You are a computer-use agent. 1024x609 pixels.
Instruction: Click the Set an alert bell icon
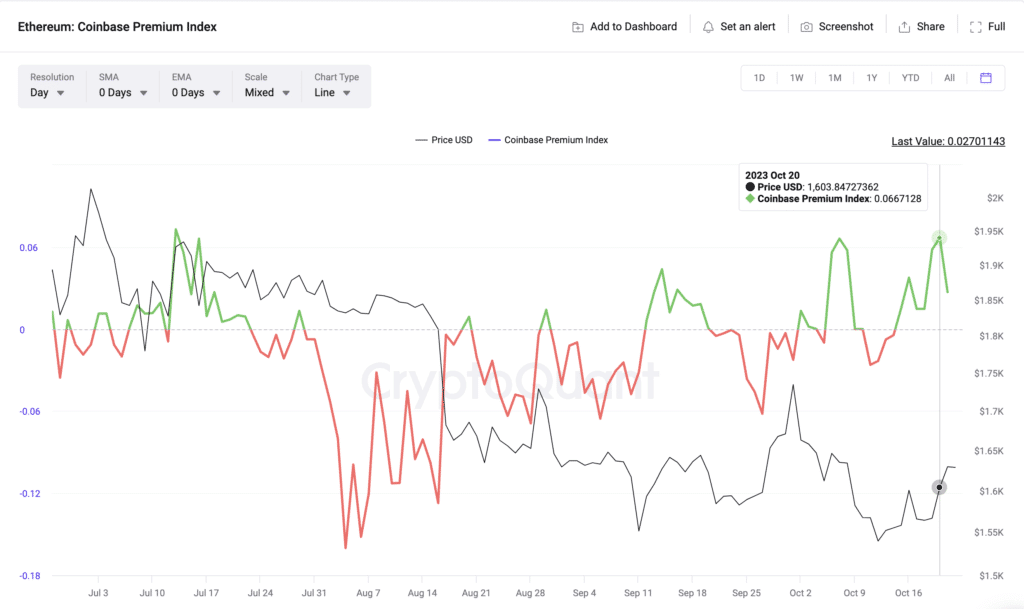(708, 27)
